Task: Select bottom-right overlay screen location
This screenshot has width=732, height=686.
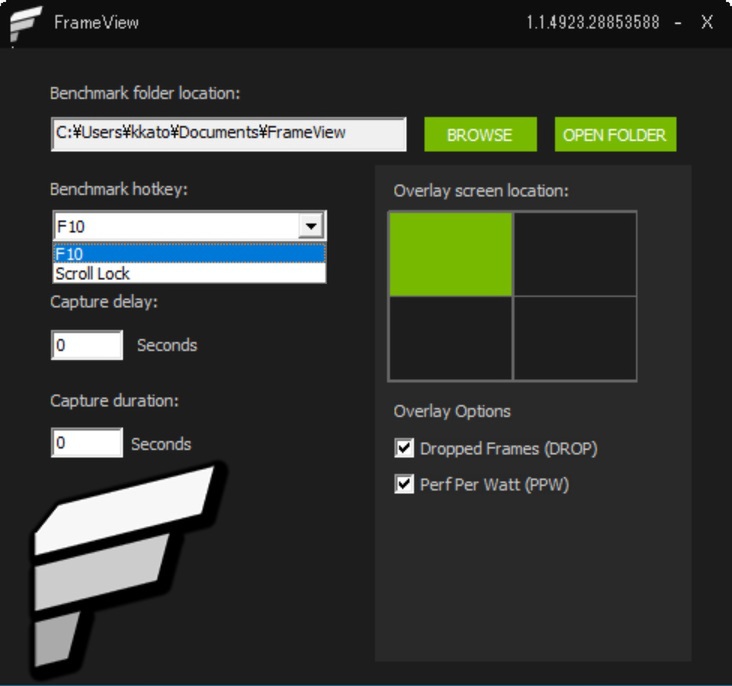Action: click(x=575, y=338)
